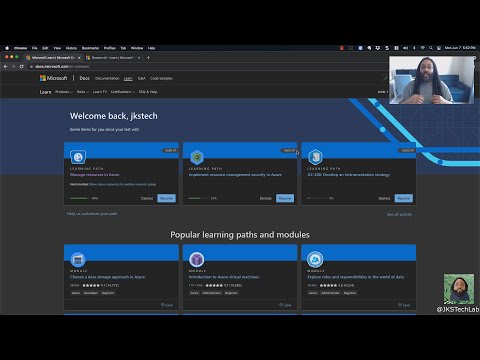Click the webcam video overlay thumbnail
Viewport: 480px width, 360px height.
pos(431,80)
